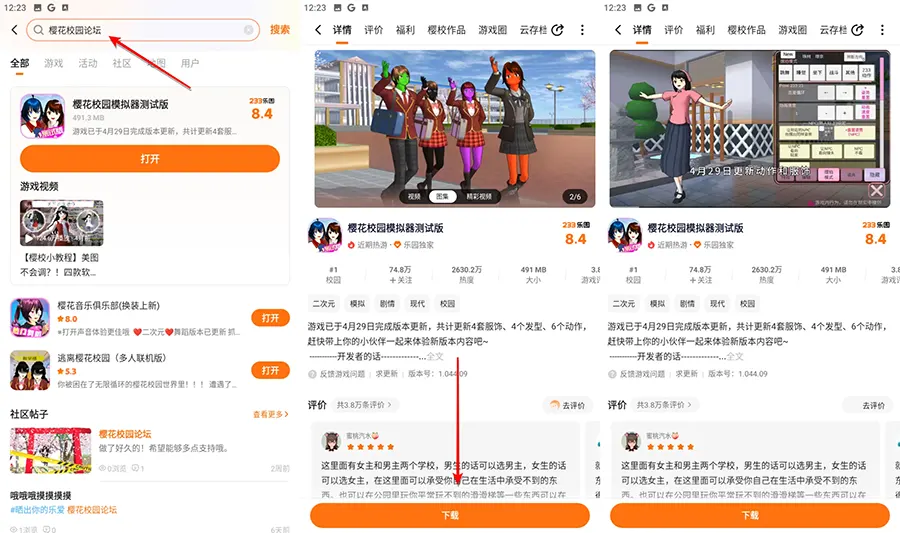The image size is (900, 533).
Task: Tap the 去评价 button in the middle screen
Action: click(x=567, y=405)
